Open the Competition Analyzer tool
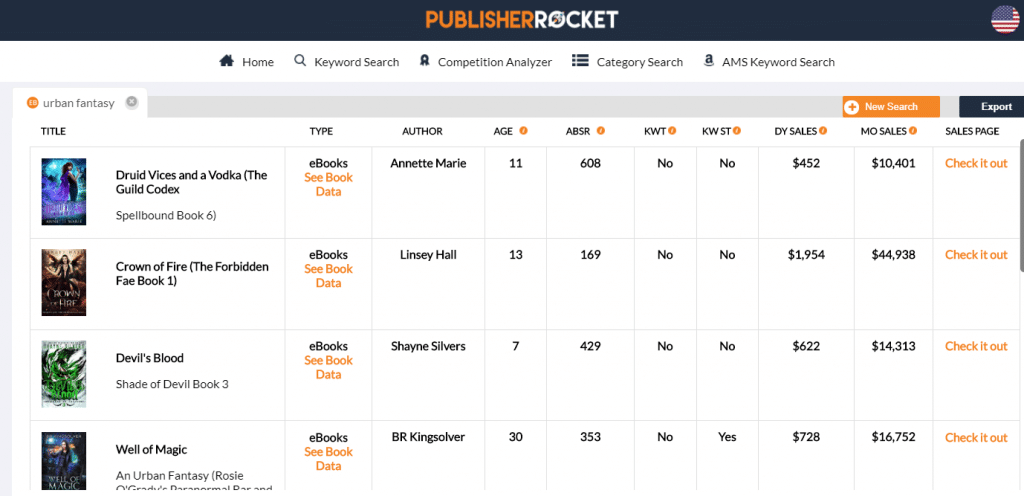The width and height of the screenshot is (1024, 496). 486,62
